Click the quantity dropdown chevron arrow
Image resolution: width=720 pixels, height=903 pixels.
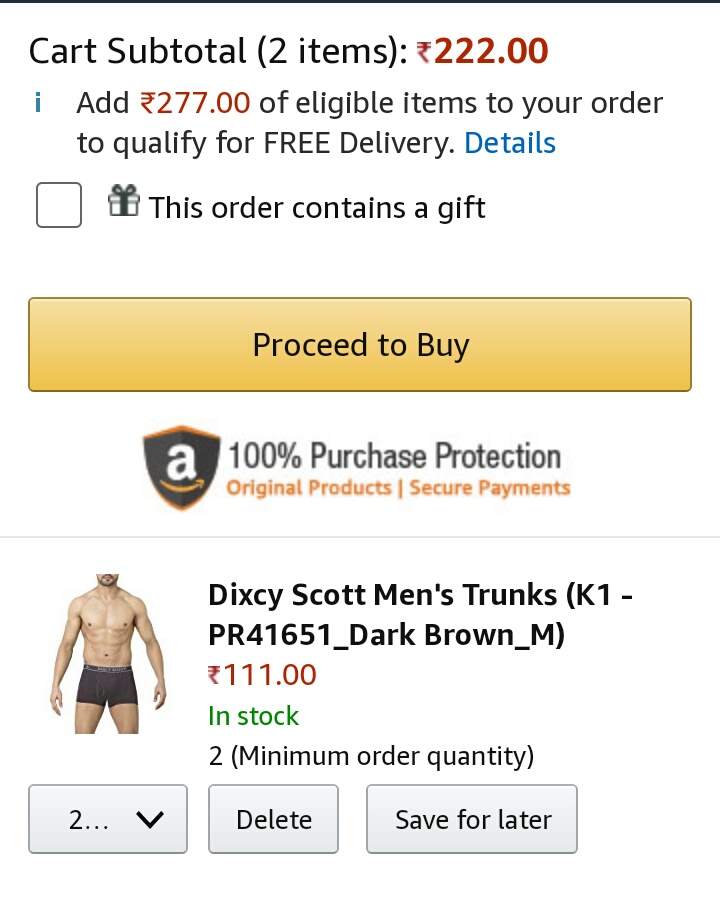coord(149,820)
